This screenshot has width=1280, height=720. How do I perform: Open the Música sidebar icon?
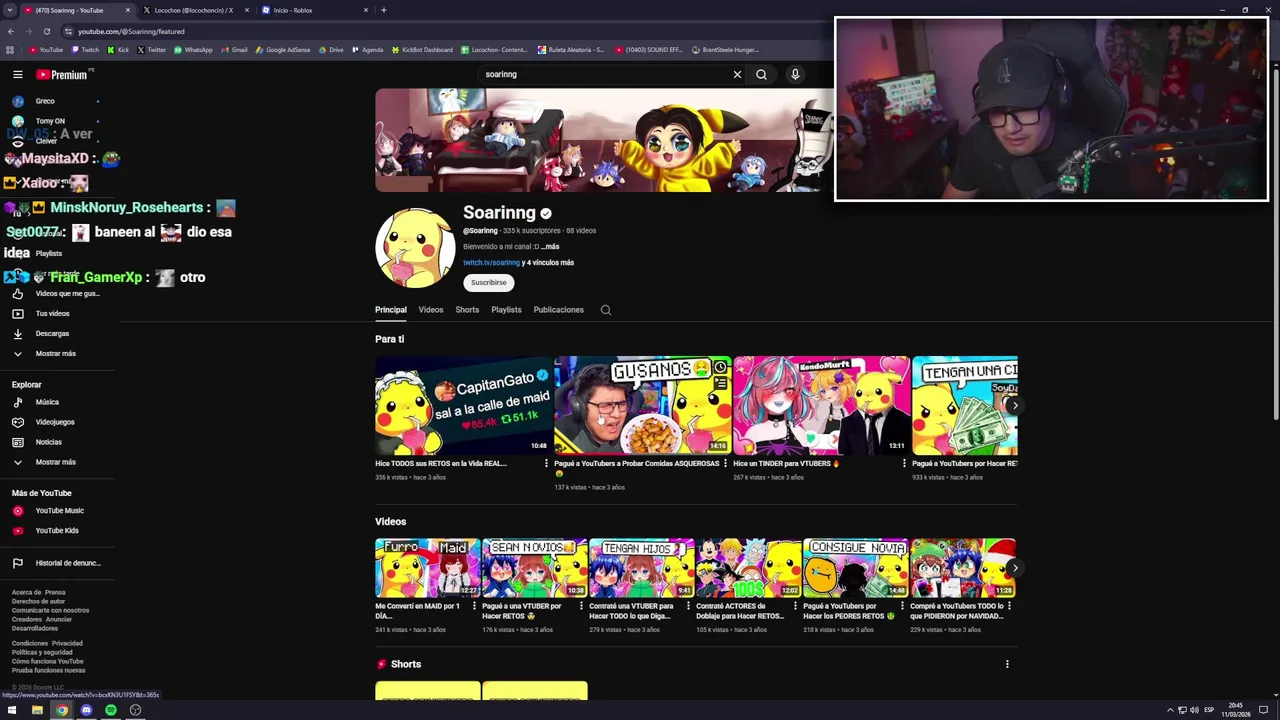click(17, 402)
